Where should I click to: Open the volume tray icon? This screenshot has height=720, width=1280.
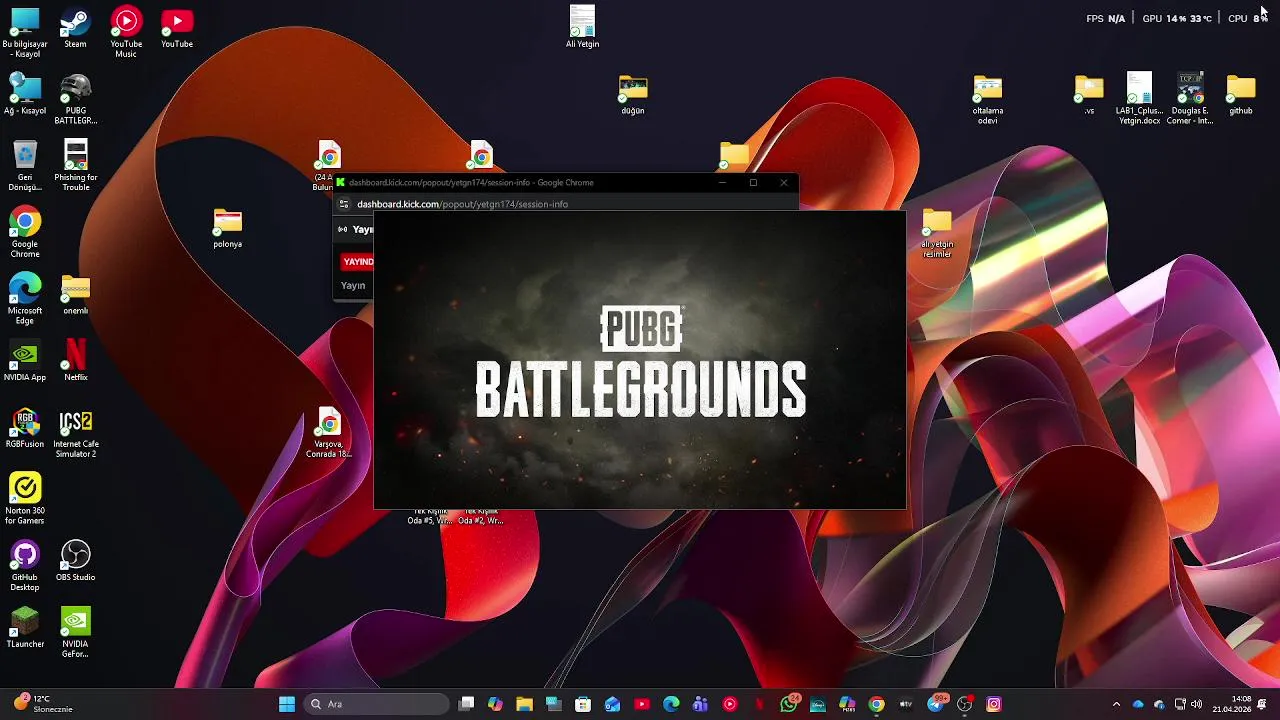click(x=1197, y=704)
